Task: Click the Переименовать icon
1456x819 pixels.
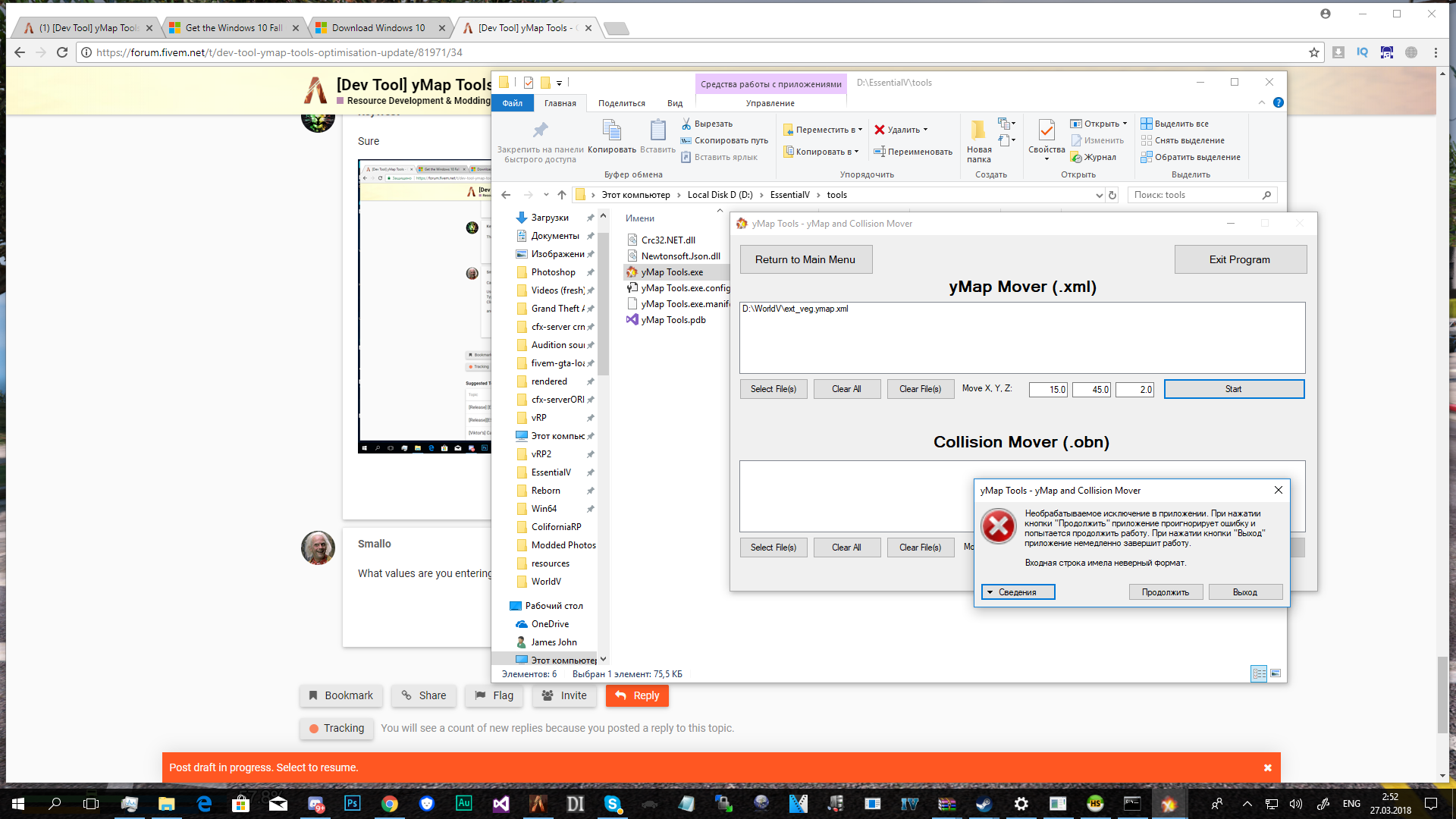Action: coord(880,152)
